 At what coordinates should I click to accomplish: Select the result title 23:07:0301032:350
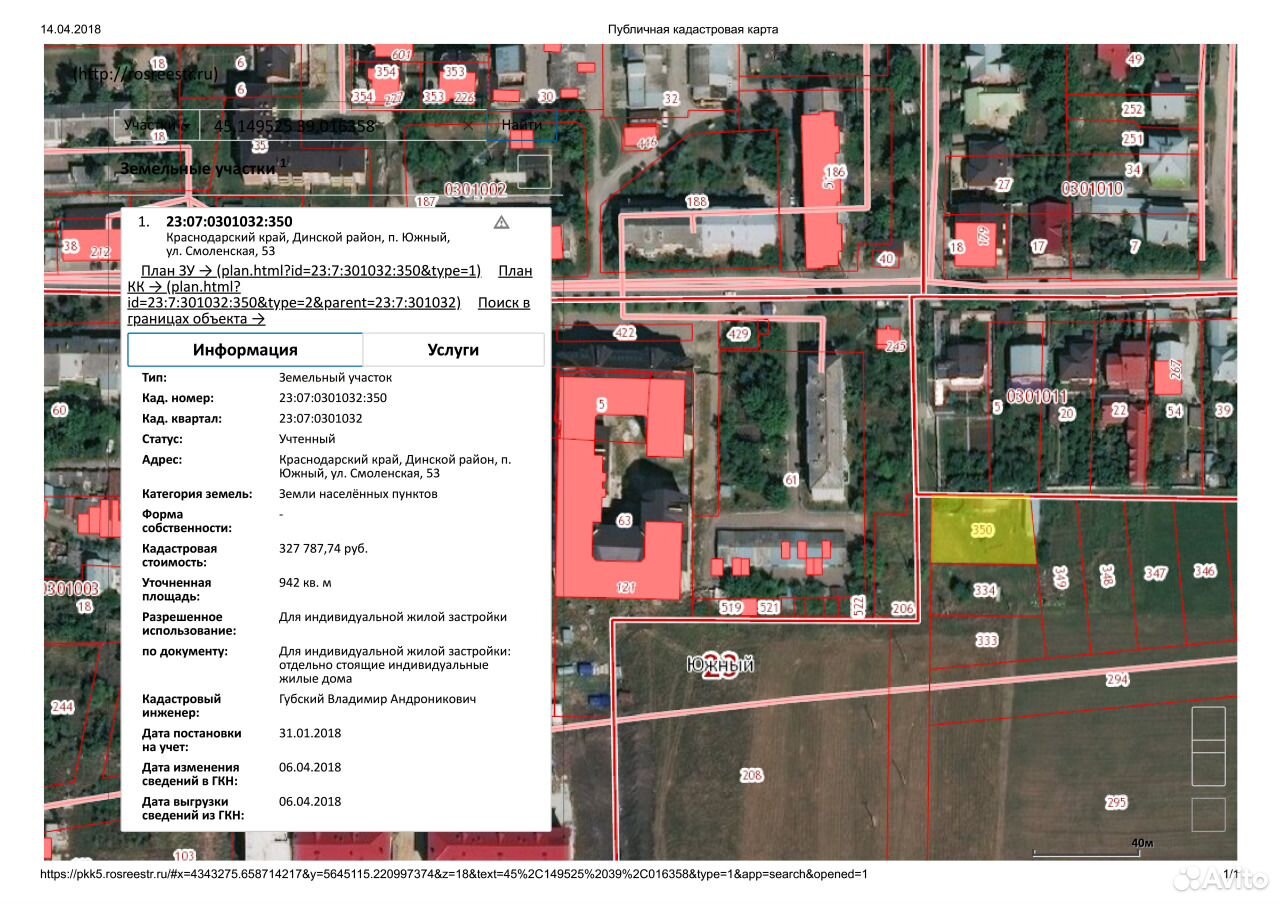point(229,221)
